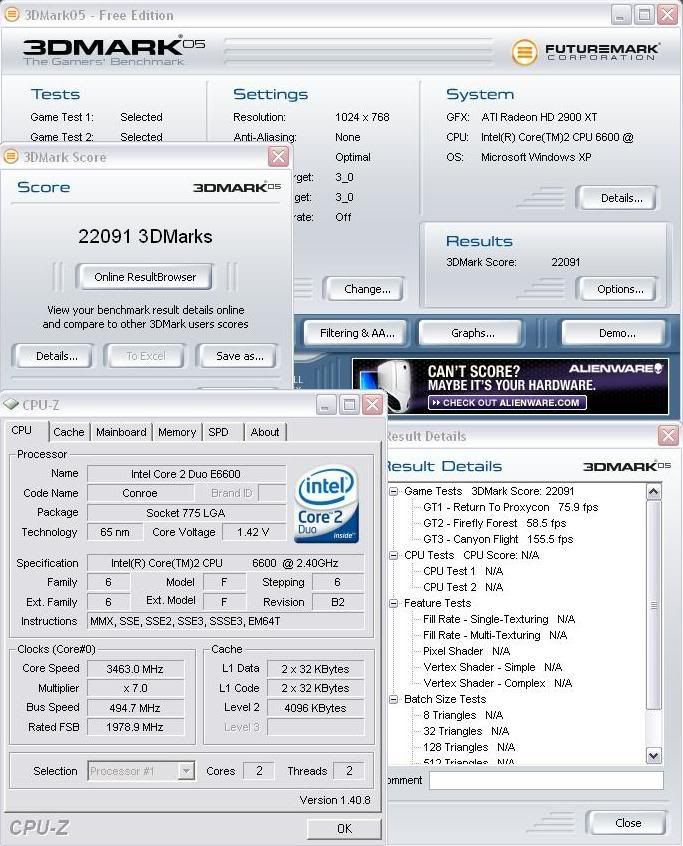Open the SPD tab
The width and height of the screenshot is (683, 846).
218,432
